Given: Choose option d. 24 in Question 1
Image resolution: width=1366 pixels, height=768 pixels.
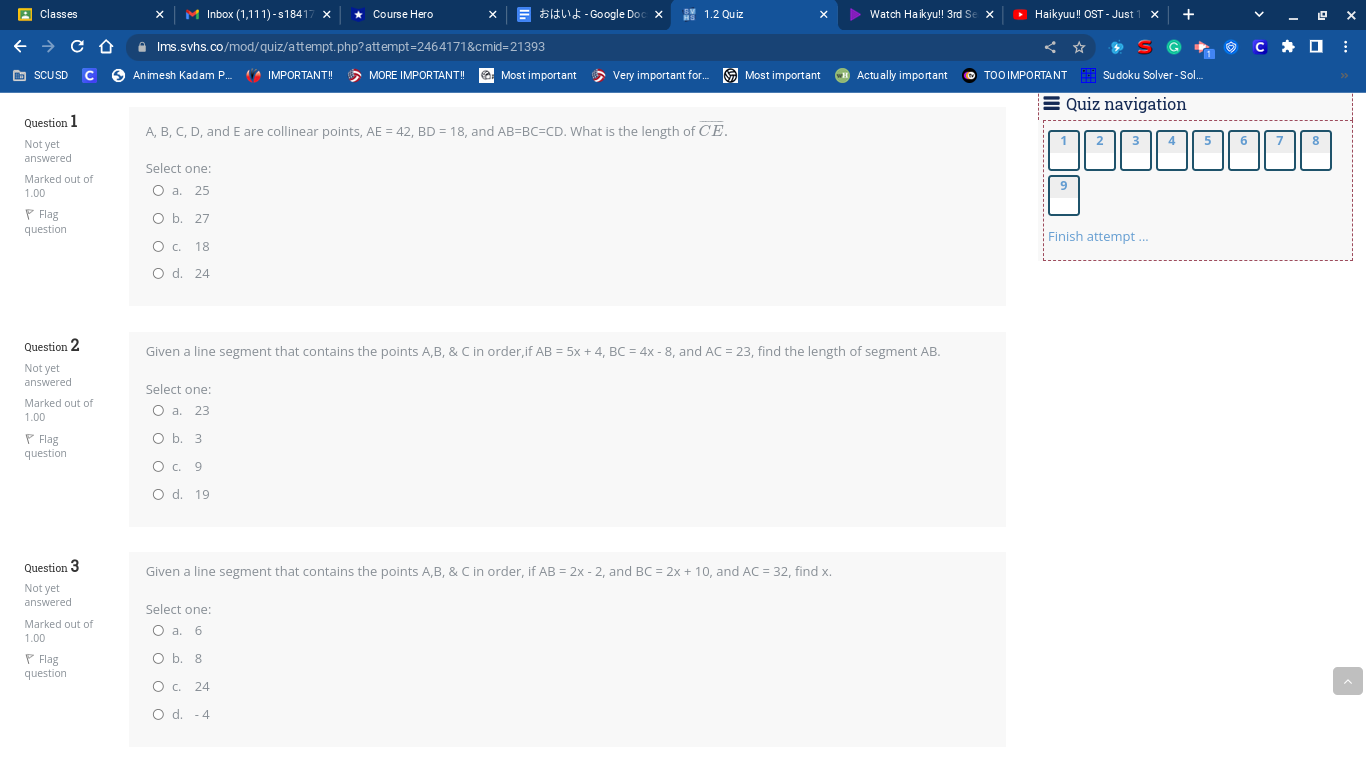Looking at the screenshot, I should [158, 274].
